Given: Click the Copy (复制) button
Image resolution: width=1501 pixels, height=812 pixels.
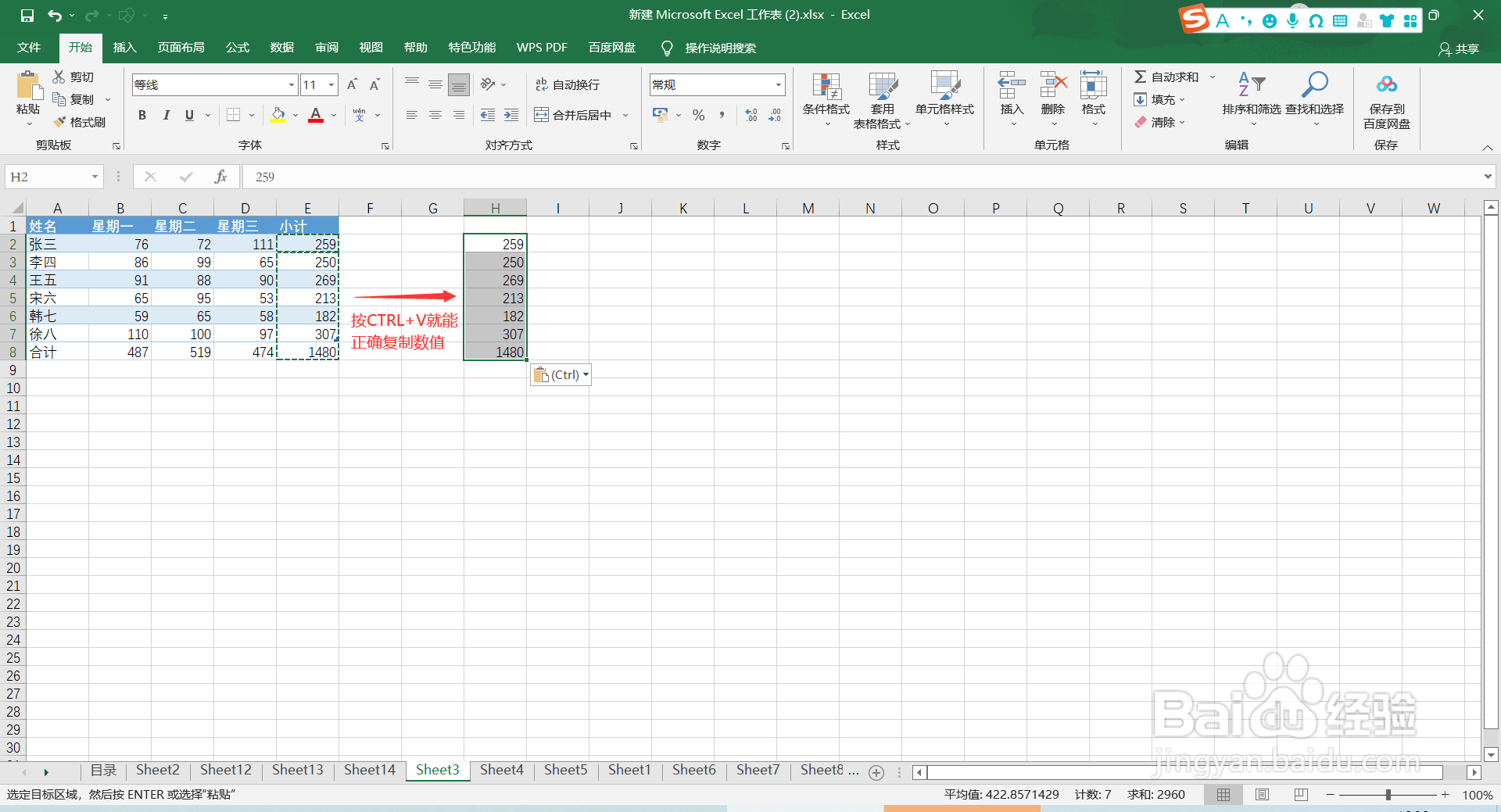Looking at the screenshot, I should [x=74, y=99].
